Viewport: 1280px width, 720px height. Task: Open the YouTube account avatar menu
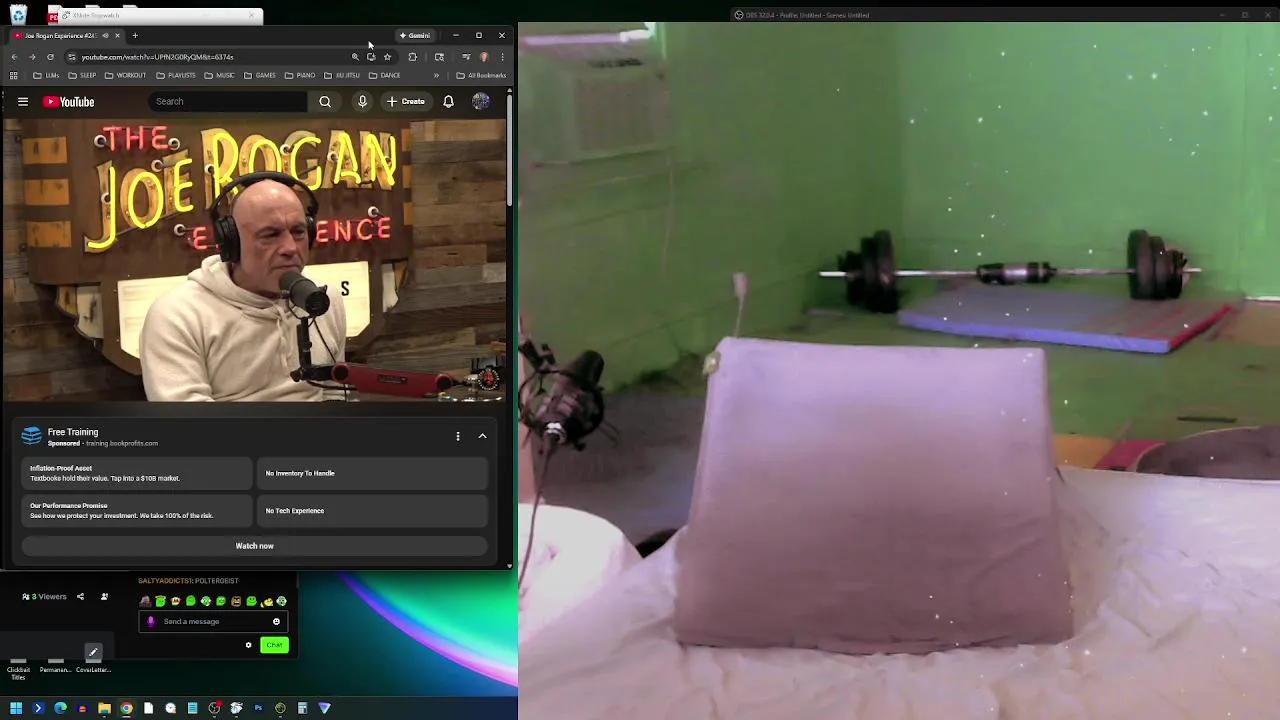[x=481, y=101]
